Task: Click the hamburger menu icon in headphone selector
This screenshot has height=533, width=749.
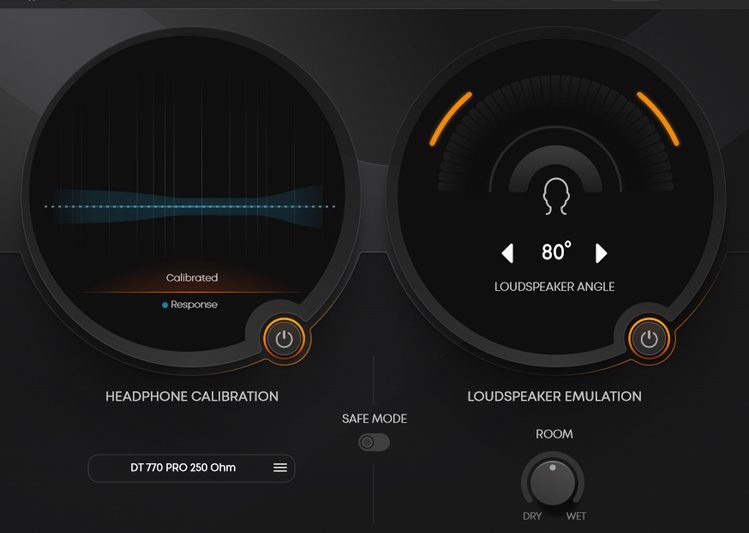Action: coord(280,468)
